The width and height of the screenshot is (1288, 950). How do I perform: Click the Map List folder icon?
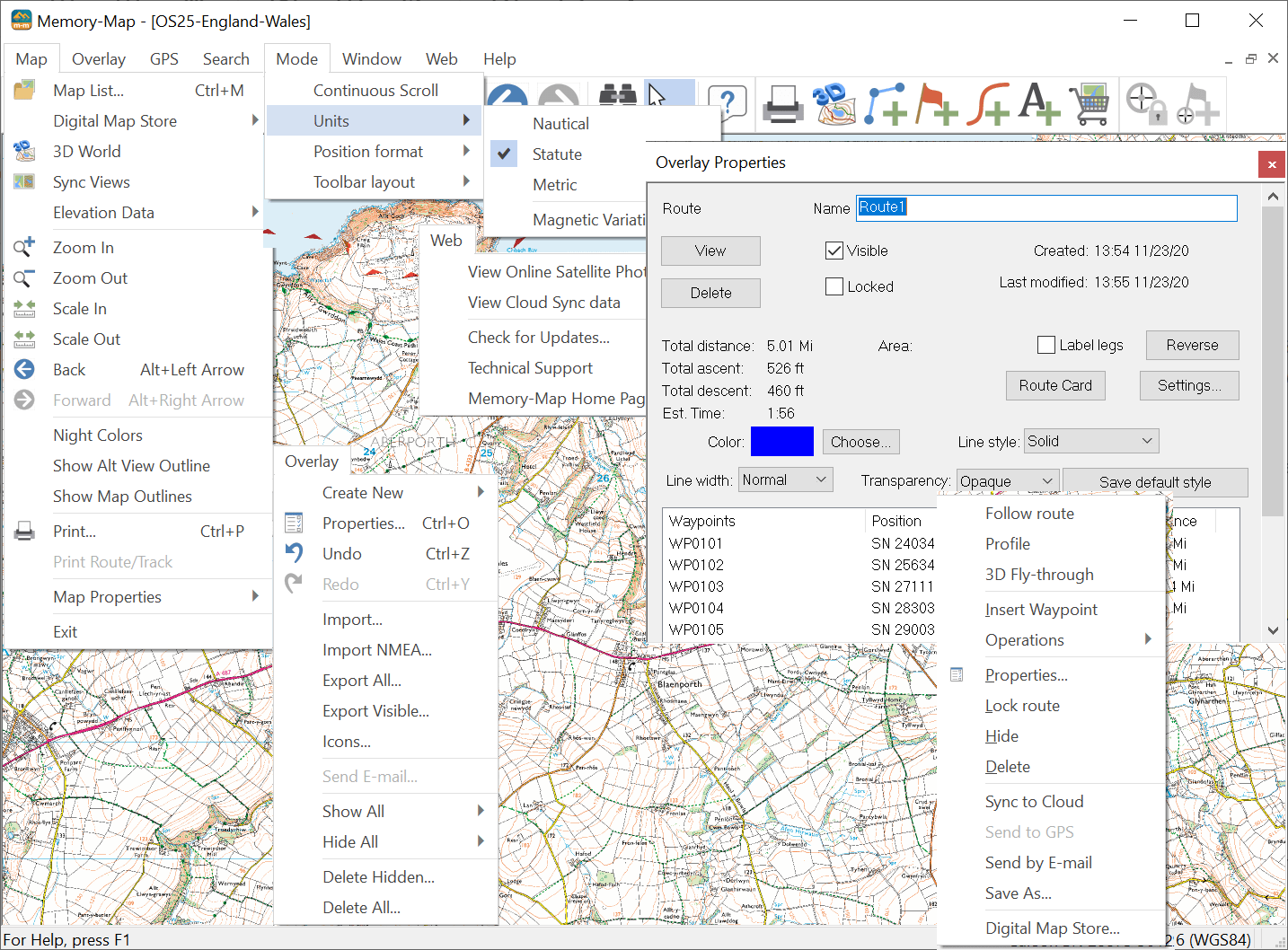pos(24,90)
